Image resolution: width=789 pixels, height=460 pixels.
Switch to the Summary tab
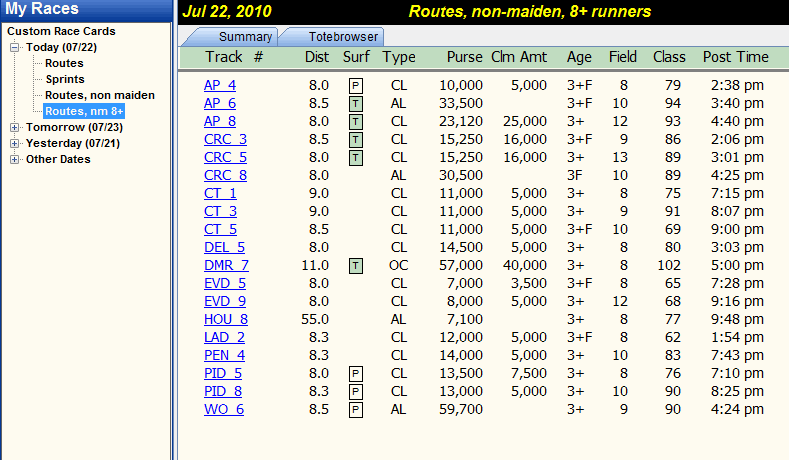(x=245, y=37)
